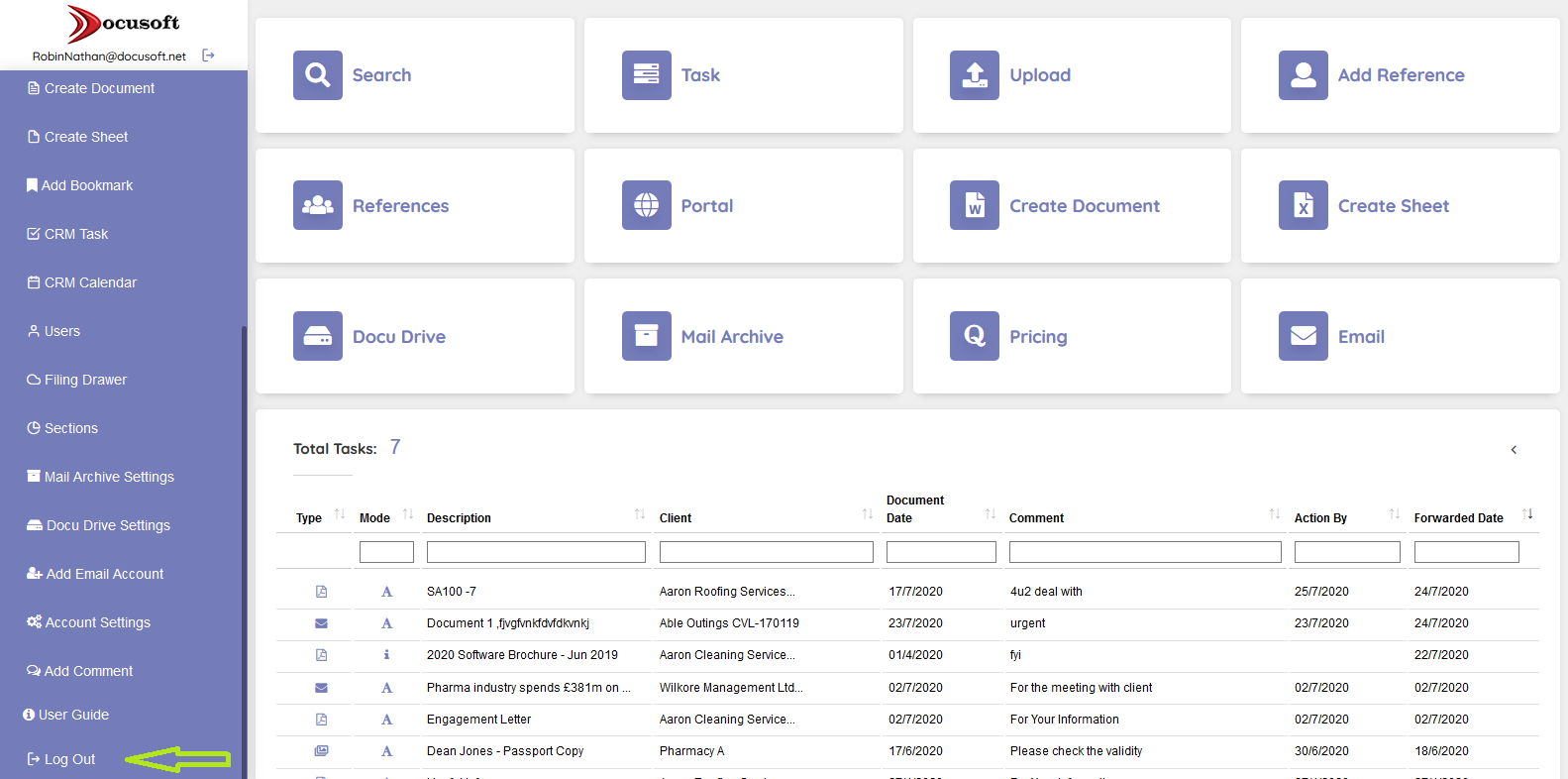This screenshot has width=1568, height=779.
Task: Open the Mail Archive box icon
Action: tap(647, 336)
